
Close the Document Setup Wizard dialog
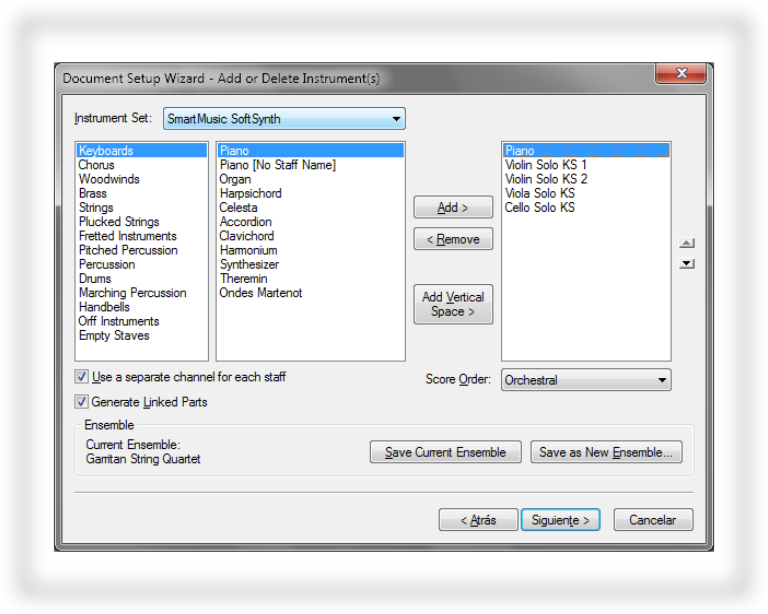(681, 74)
